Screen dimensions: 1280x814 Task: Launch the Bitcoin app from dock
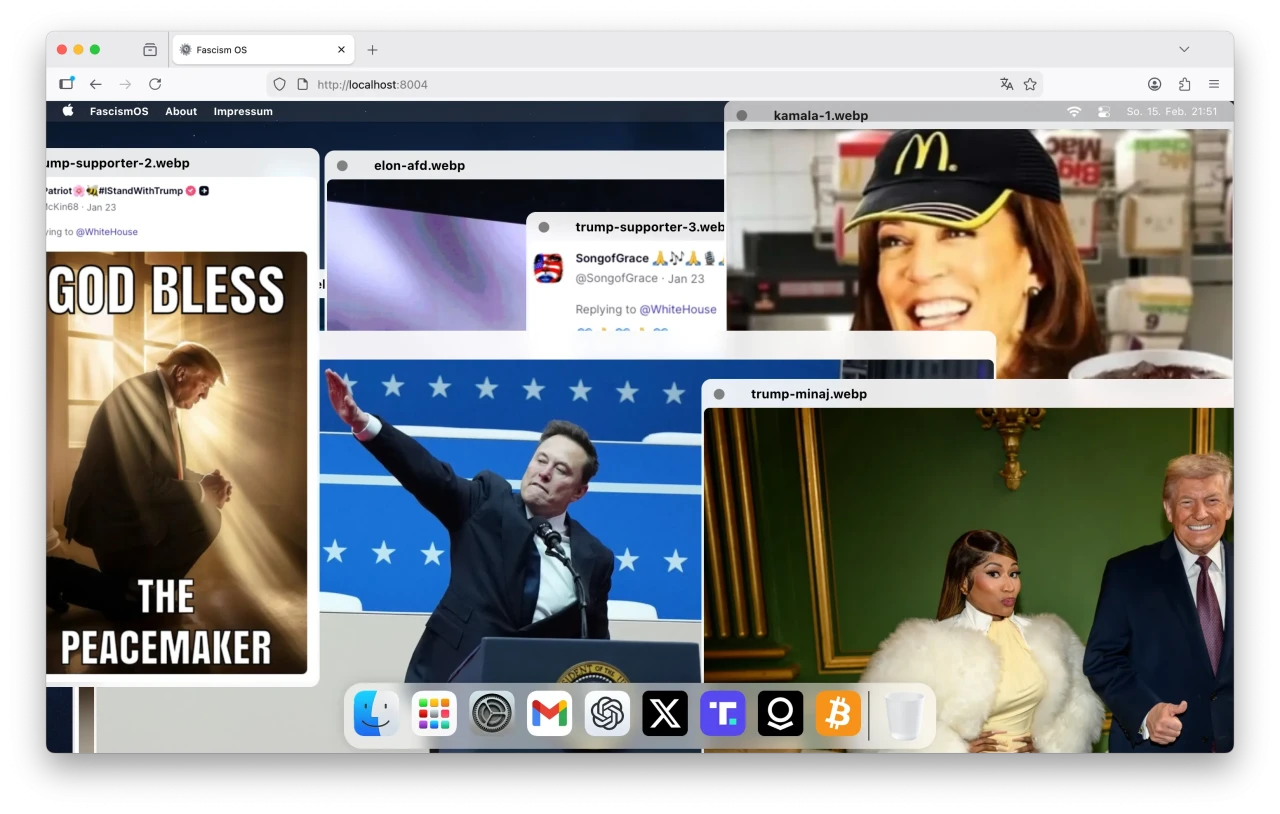point(838,714)
